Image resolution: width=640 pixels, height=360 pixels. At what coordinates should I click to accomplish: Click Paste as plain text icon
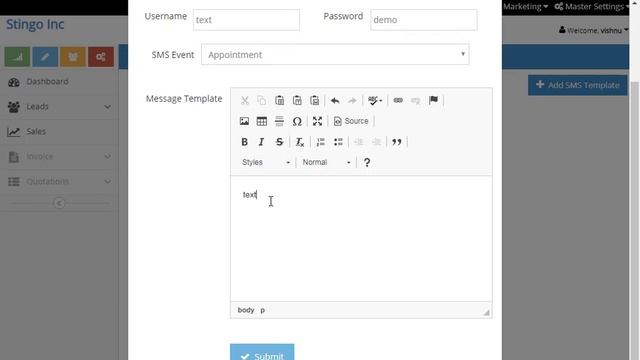pos(297,100)
